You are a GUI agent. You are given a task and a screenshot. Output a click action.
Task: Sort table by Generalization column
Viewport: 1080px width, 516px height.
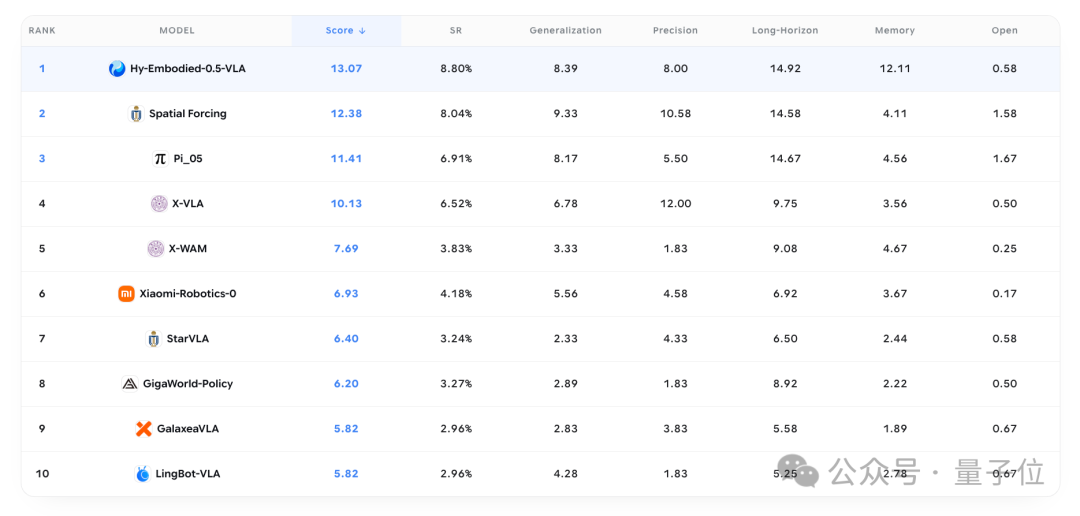565,31
